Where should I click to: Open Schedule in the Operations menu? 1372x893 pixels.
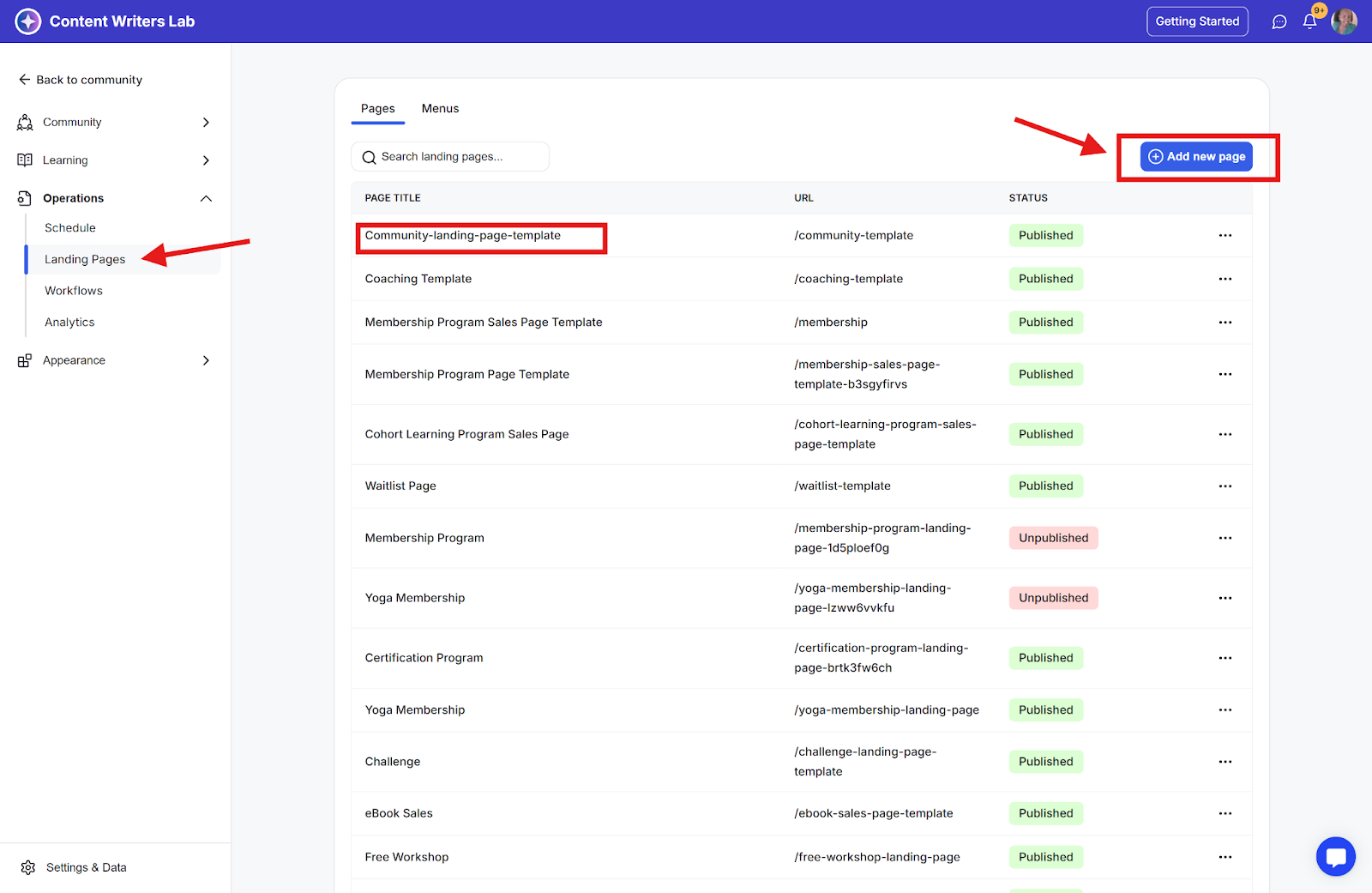pos(70,228)
